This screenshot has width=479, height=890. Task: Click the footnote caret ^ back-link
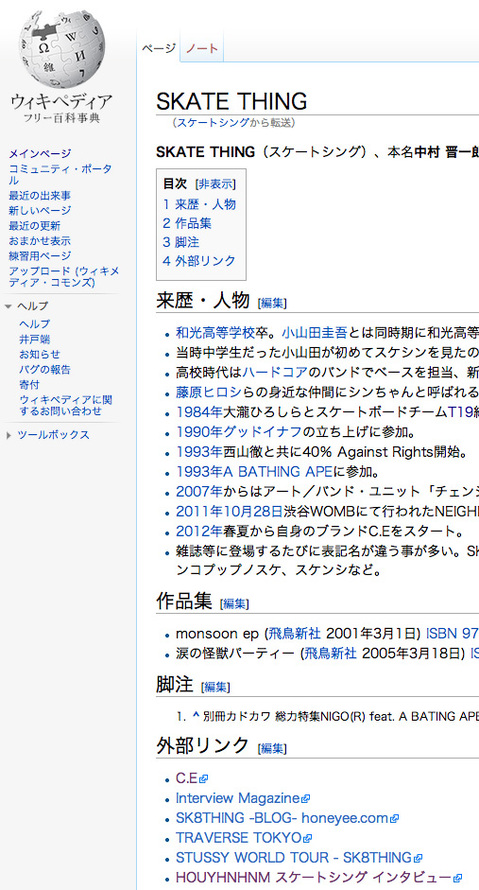click(196, 716)
